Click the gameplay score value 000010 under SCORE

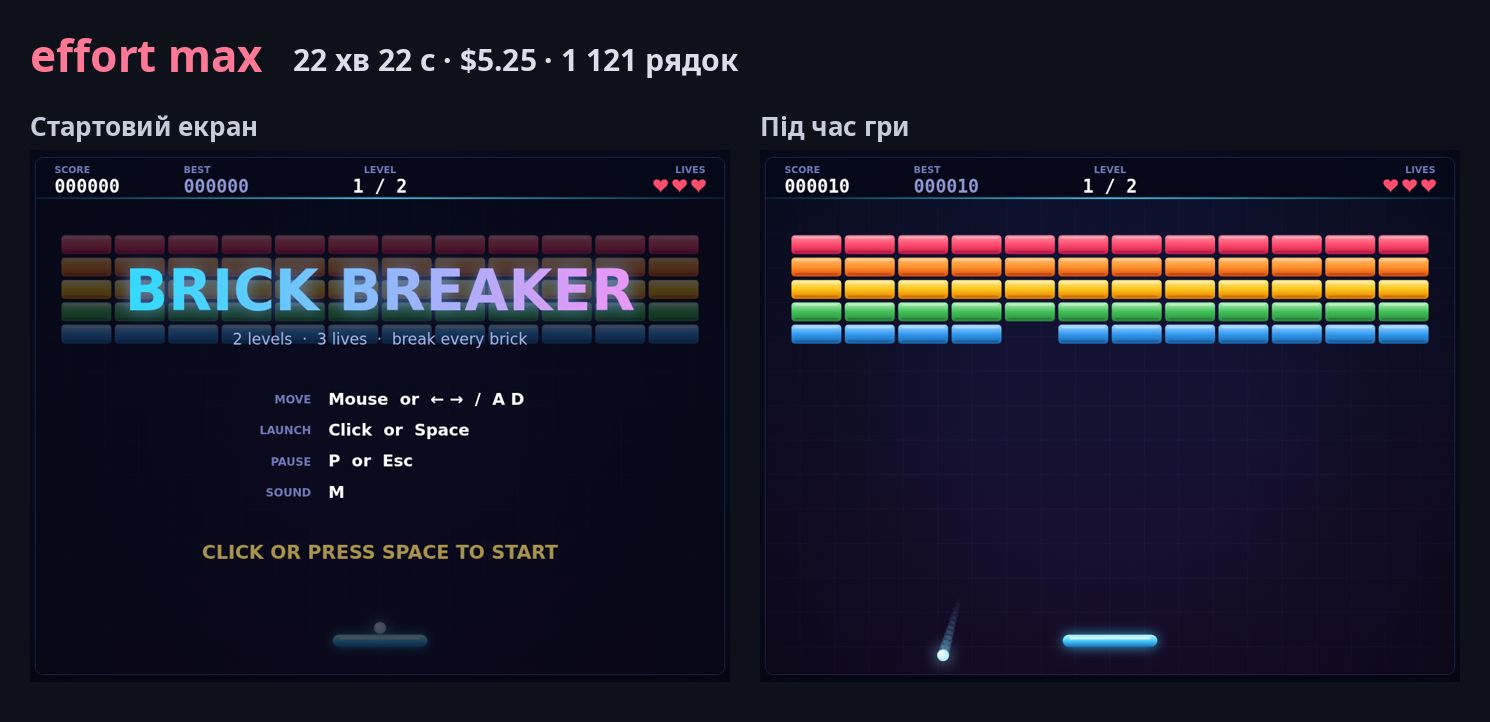(x=817, y=186)
